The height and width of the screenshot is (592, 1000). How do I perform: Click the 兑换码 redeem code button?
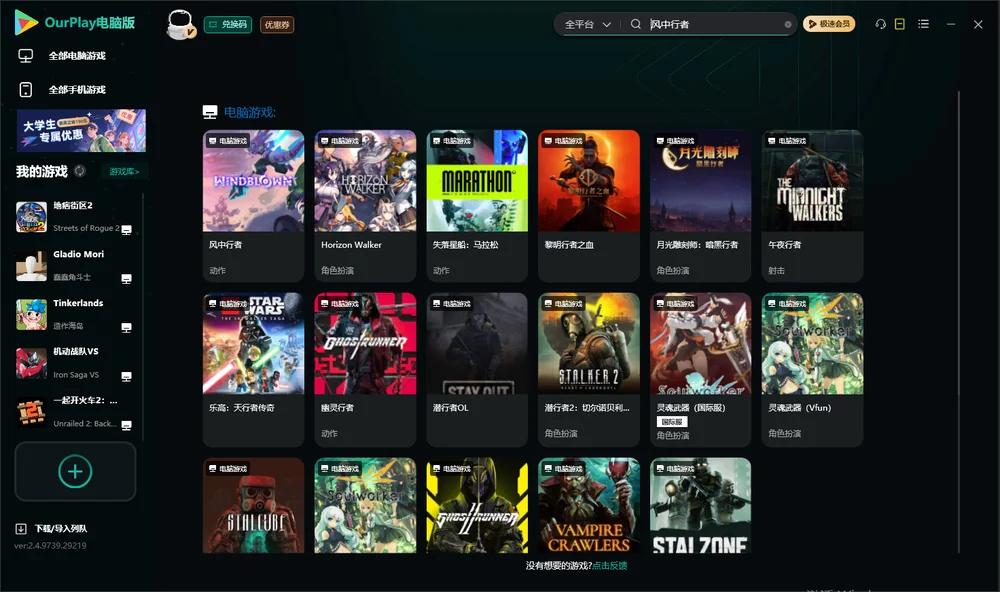(x=228, y=25)
